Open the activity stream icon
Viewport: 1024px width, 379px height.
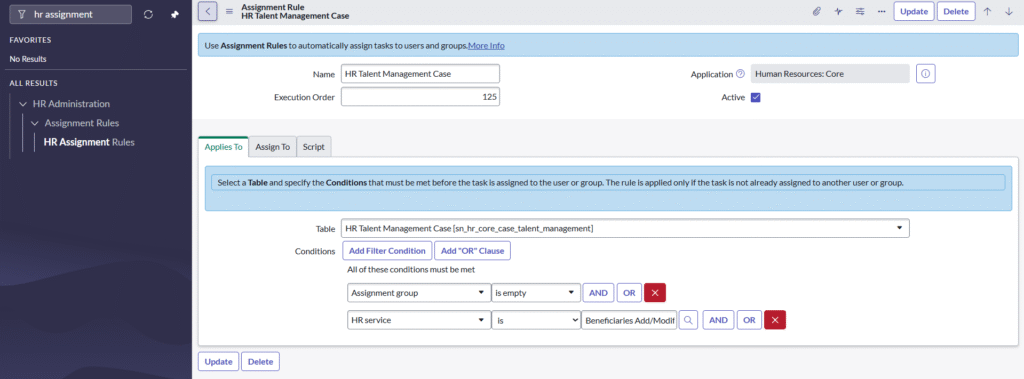click(x=839, y=11)
